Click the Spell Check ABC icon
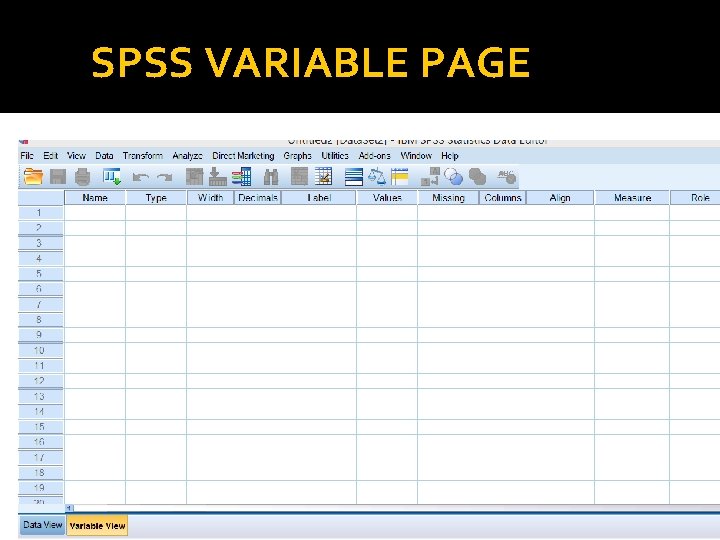720x540 pixels. pyautogui.click(x=506, y=177)
